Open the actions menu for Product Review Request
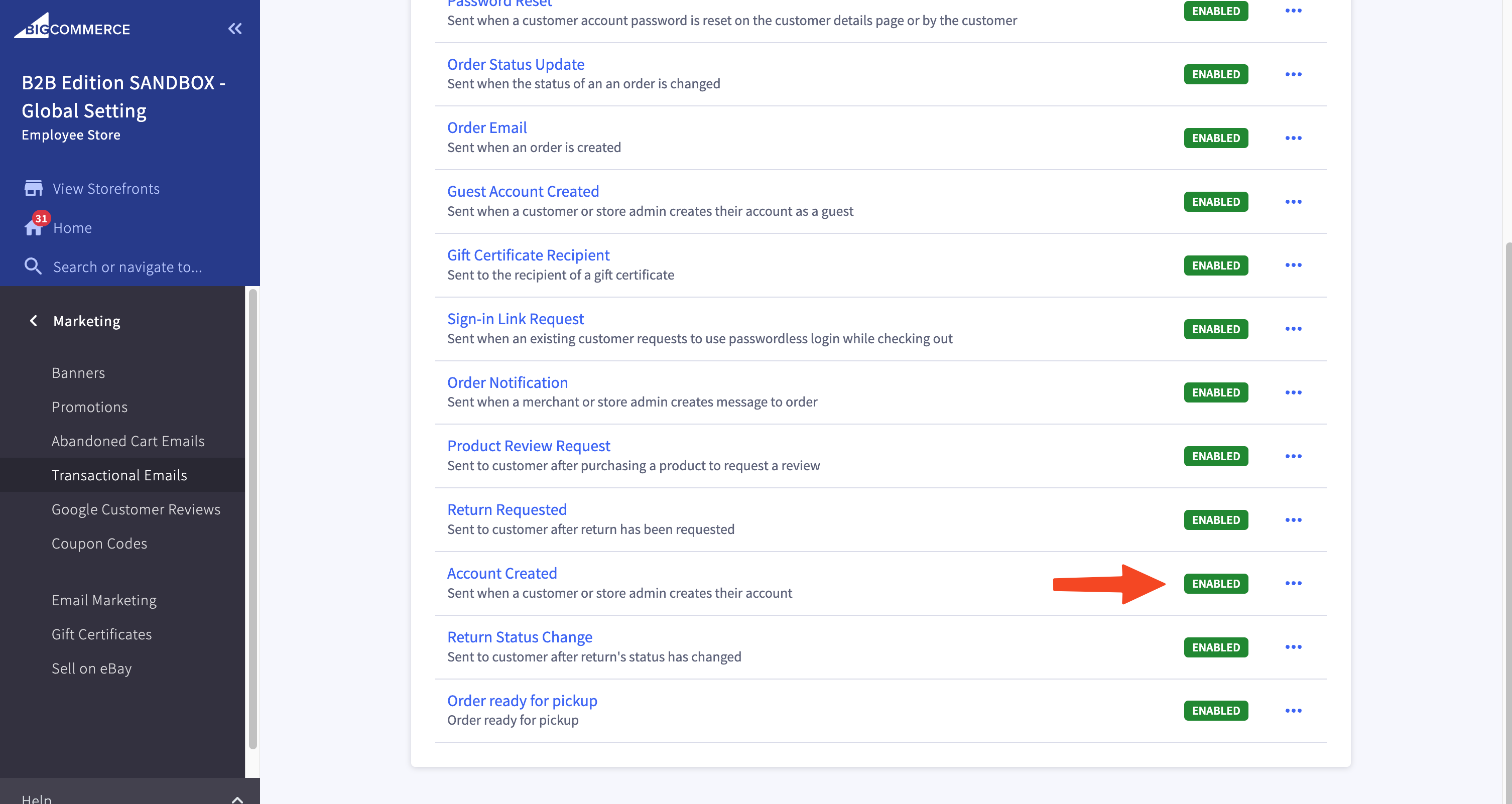 click(1293, 456)
